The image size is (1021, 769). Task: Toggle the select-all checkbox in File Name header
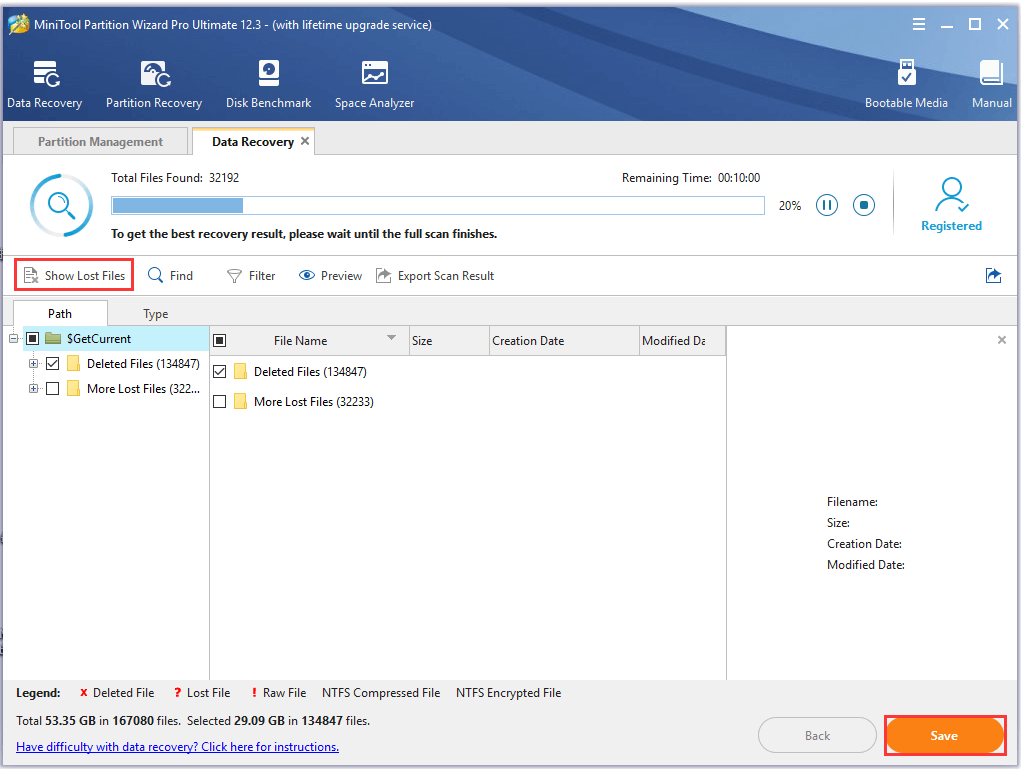click(x=219, y=341)
